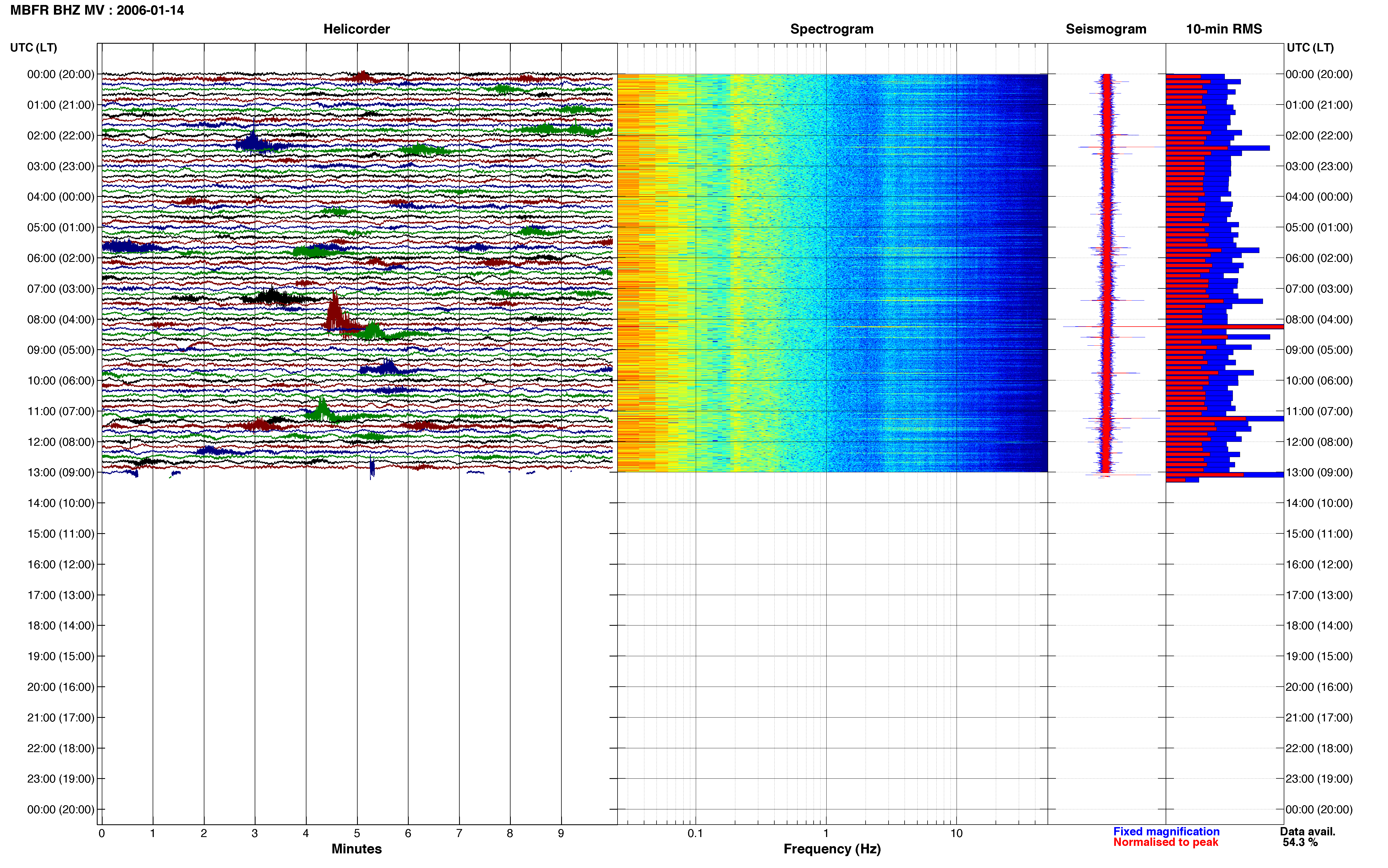Click the Seismogram panel heading
1388x868 pixels.
coord(1106,29)
